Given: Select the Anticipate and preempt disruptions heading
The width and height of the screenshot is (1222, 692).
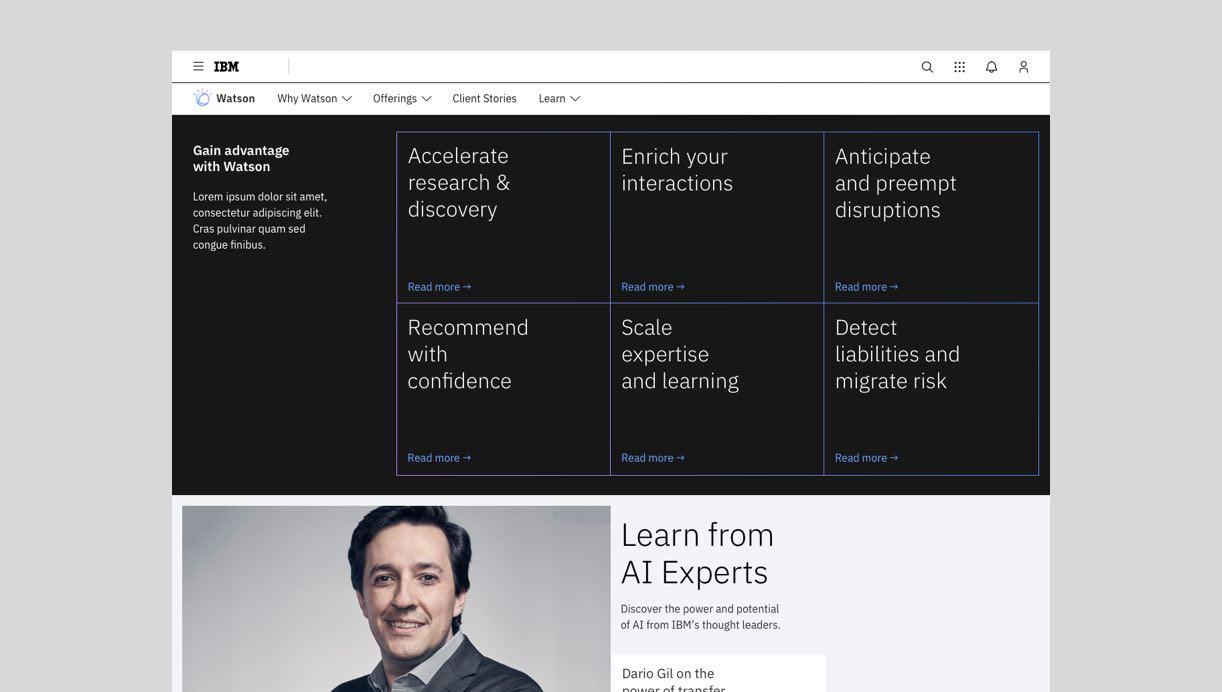Looking at the screenshot, I should tap(896, 182).
